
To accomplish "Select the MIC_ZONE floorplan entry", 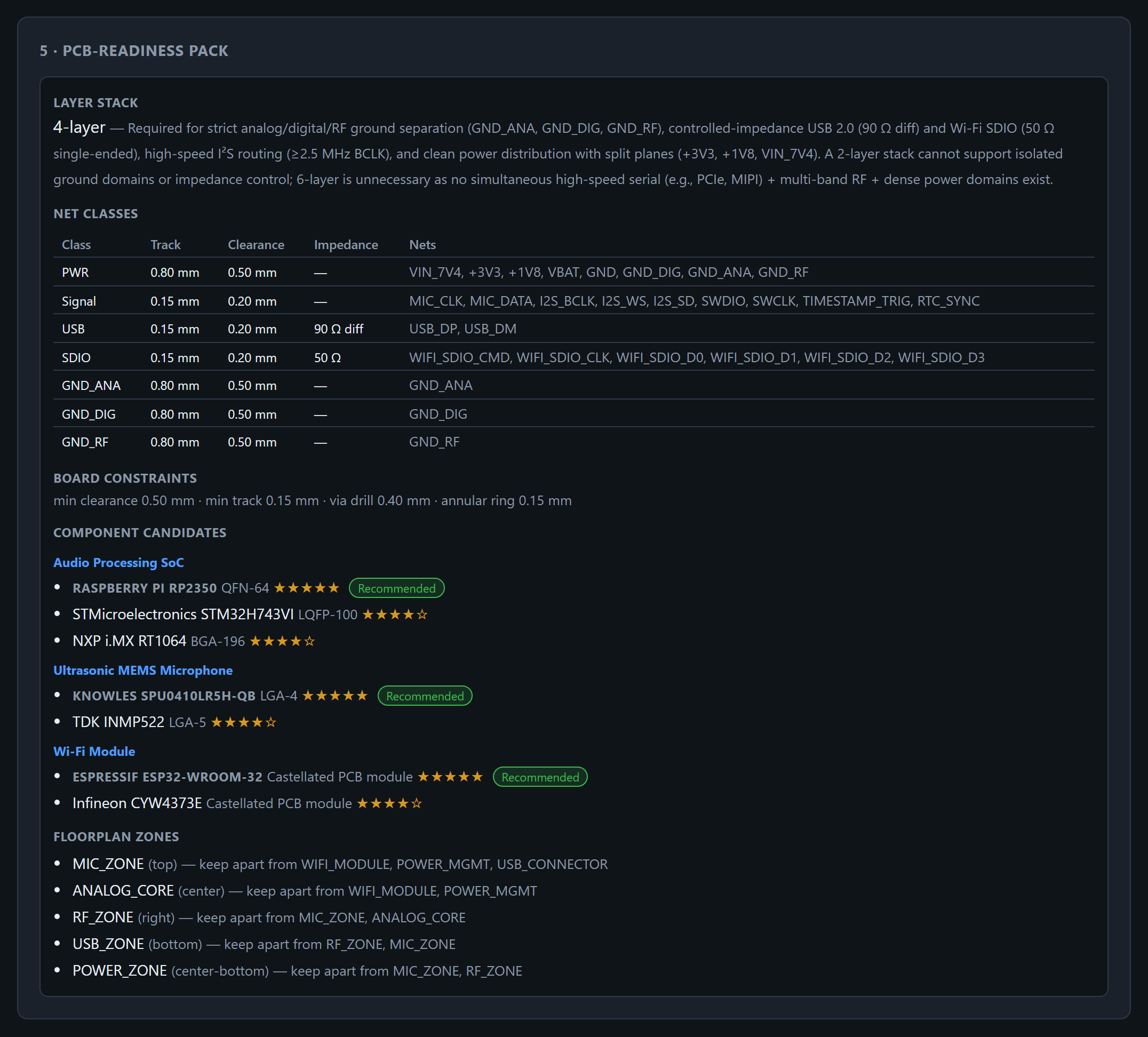I will tap(340, 864).
